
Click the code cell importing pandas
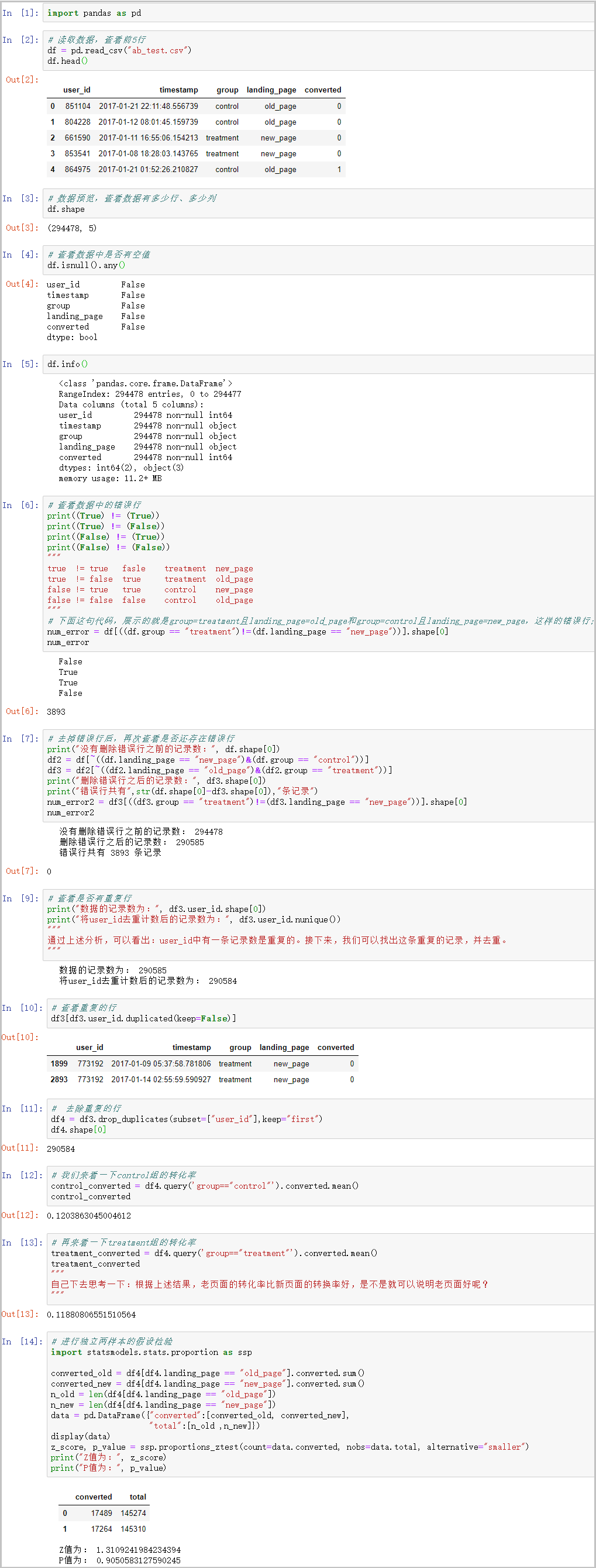coord(319,13)
